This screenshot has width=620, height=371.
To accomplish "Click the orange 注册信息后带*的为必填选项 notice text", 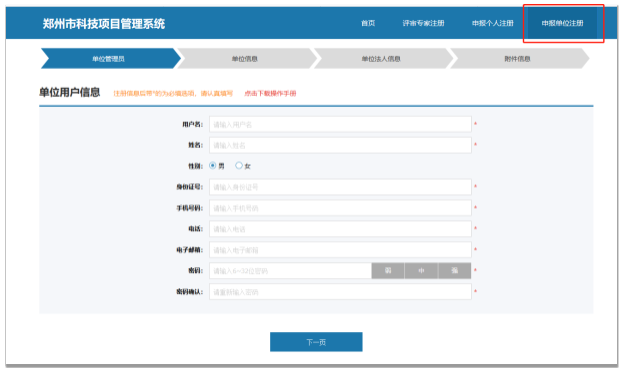I will [173, 93].
